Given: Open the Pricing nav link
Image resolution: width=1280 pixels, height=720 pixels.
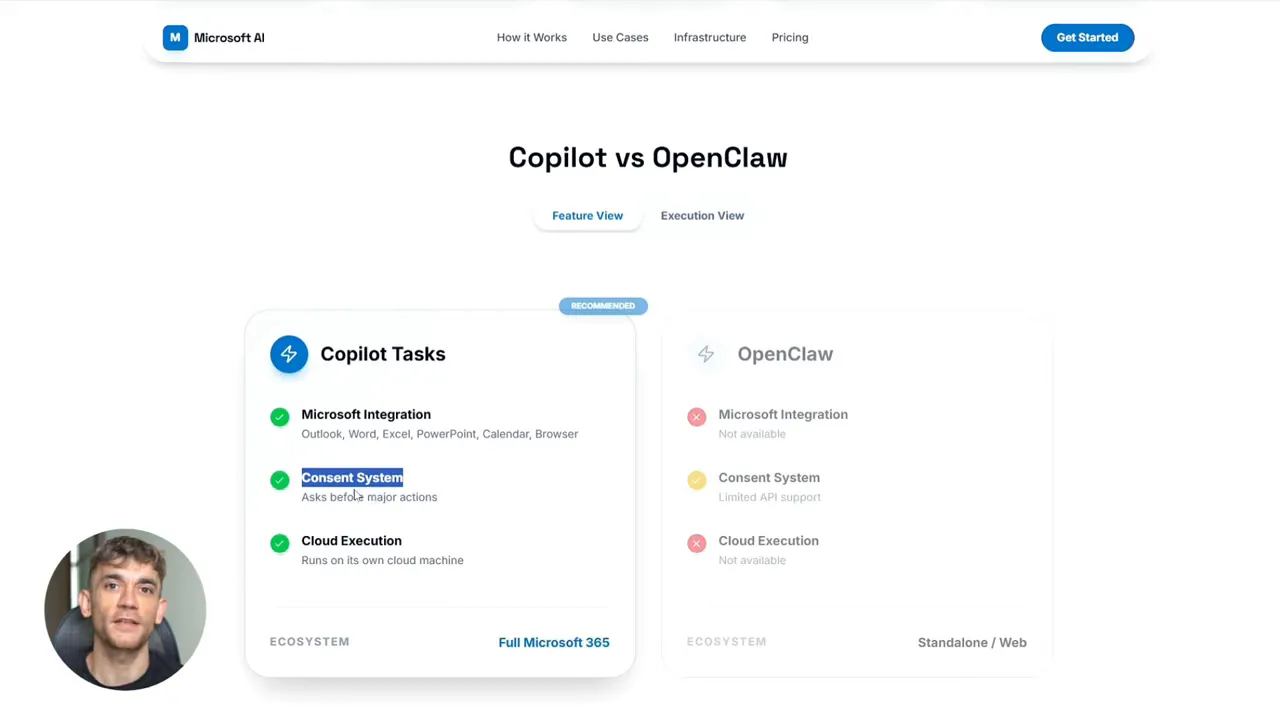Looking at the screenshot, I should (790, 38).
